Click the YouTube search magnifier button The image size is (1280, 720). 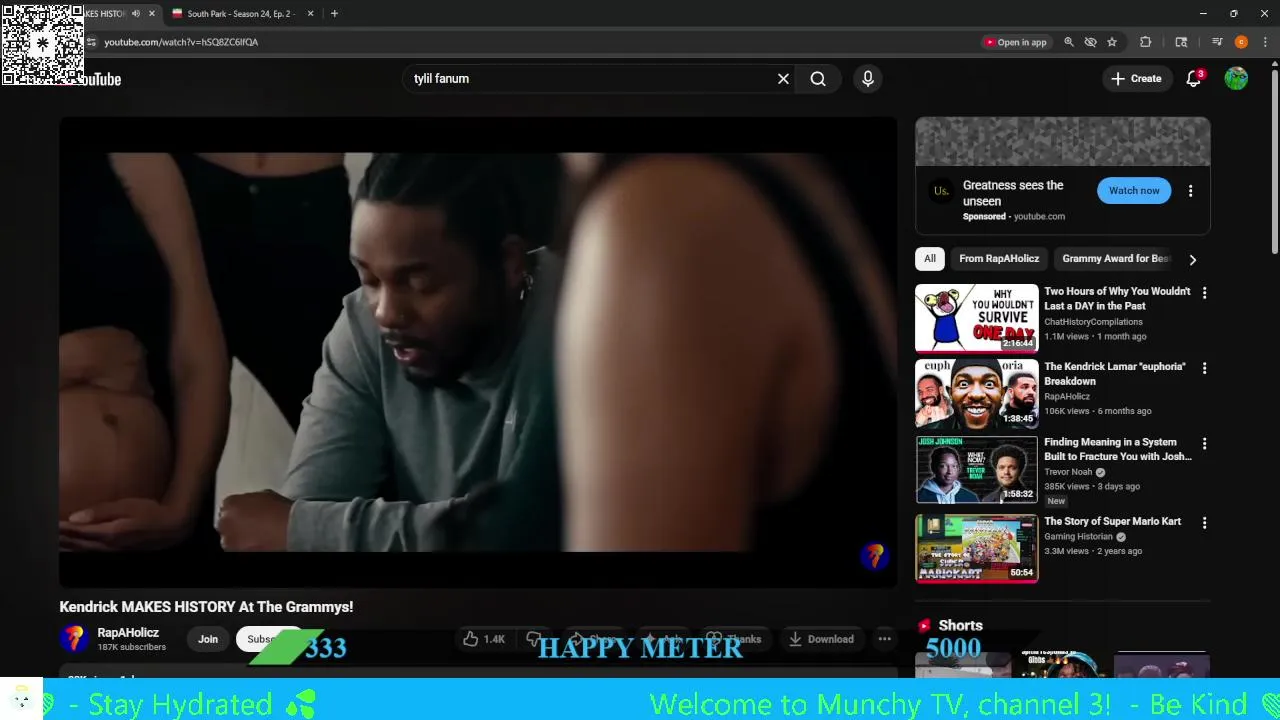(818, 79)
